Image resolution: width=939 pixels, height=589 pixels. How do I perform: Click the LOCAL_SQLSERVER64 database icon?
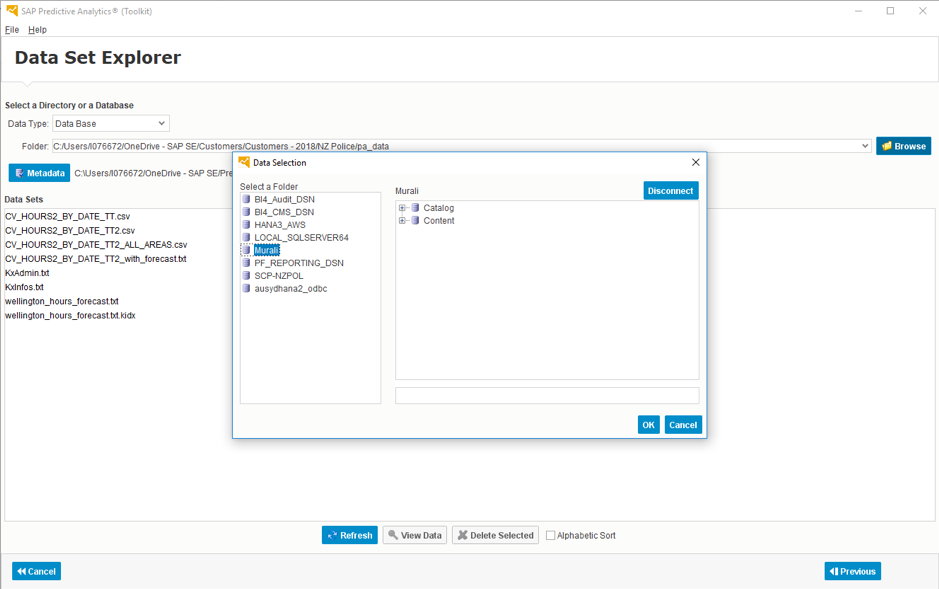(x=246, y=238)
